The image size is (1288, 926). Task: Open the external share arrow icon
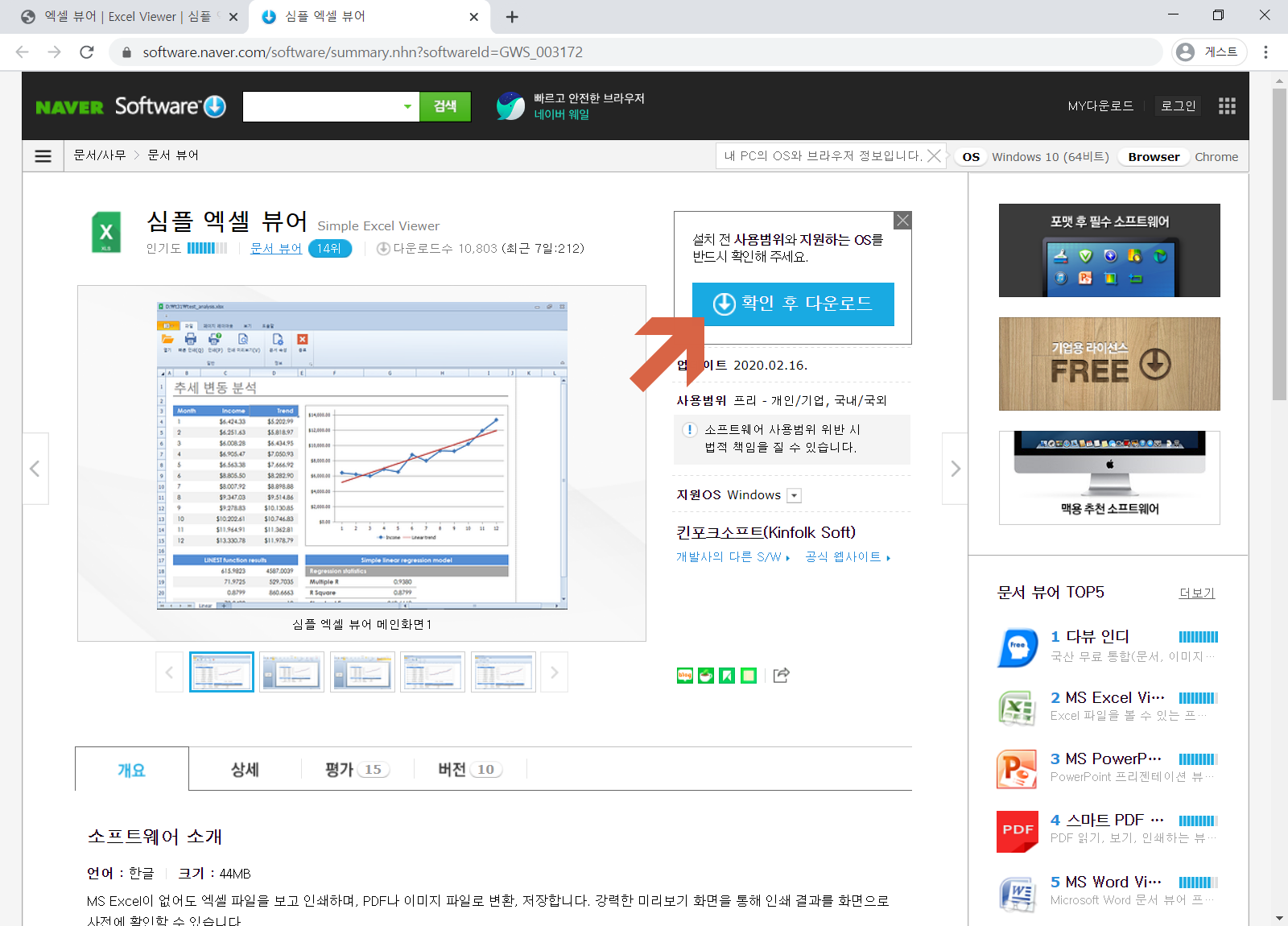[x=781, y=676]
